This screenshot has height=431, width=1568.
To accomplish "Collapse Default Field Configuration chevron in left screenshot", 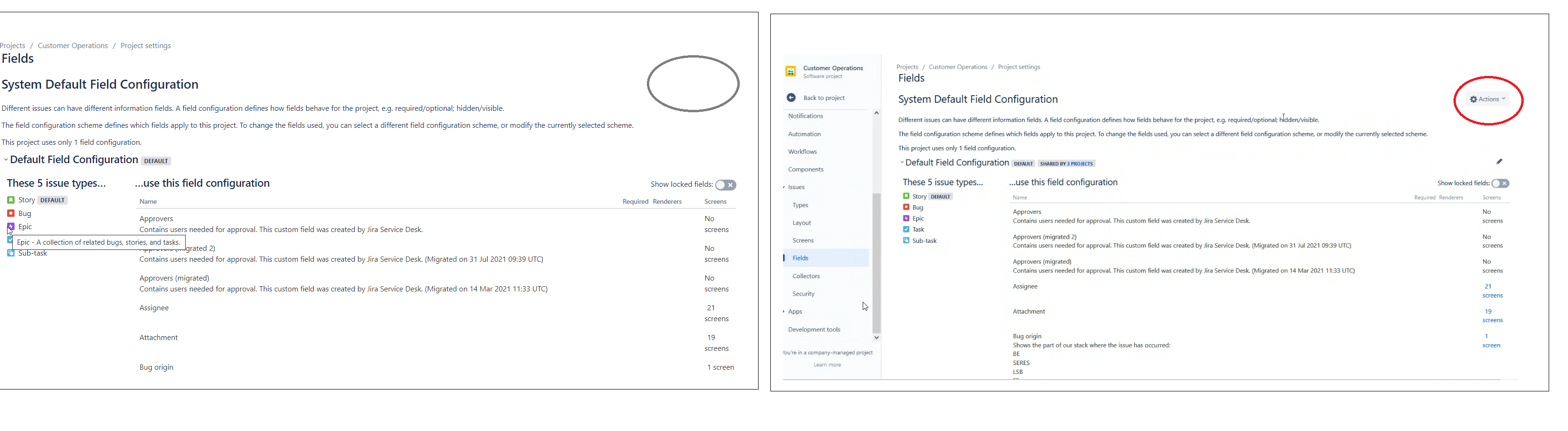I will point(6,160).
